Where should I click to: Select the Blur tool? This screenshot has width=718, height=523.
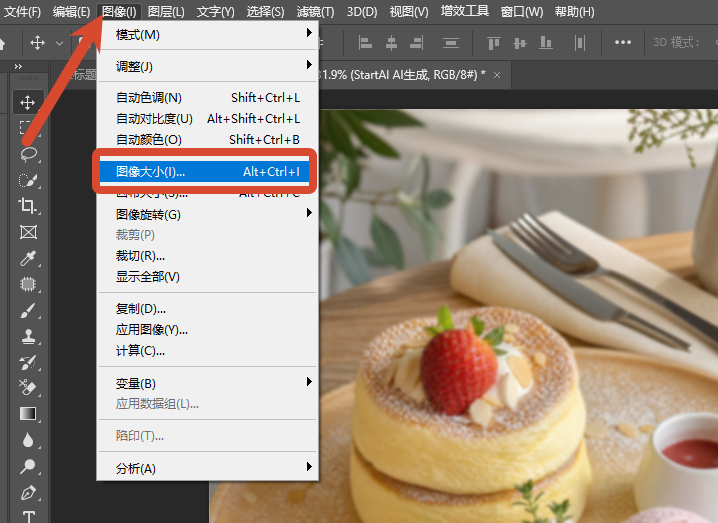point(28,440)
